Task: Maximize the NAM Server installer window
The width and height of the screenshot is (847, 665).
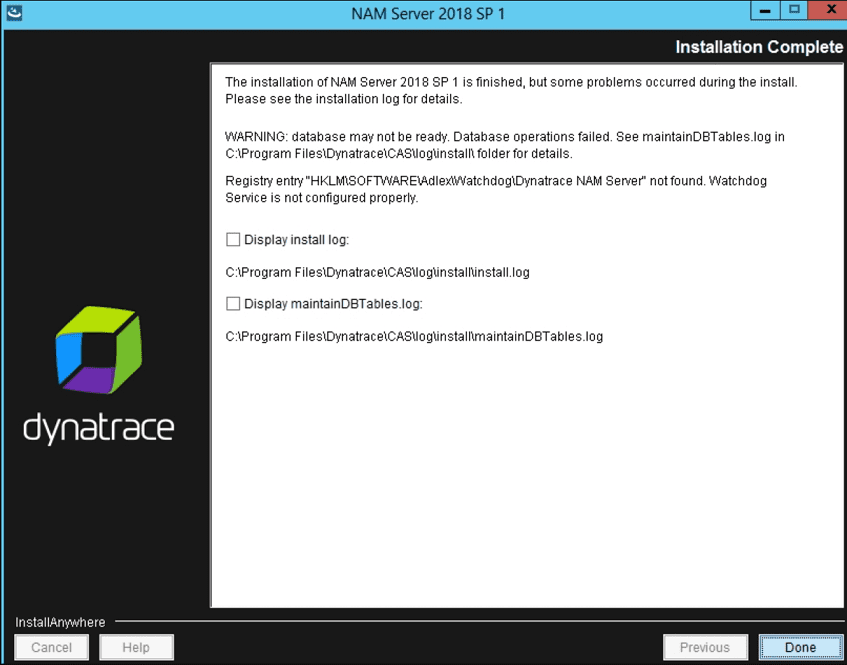Action: (794, 10)
